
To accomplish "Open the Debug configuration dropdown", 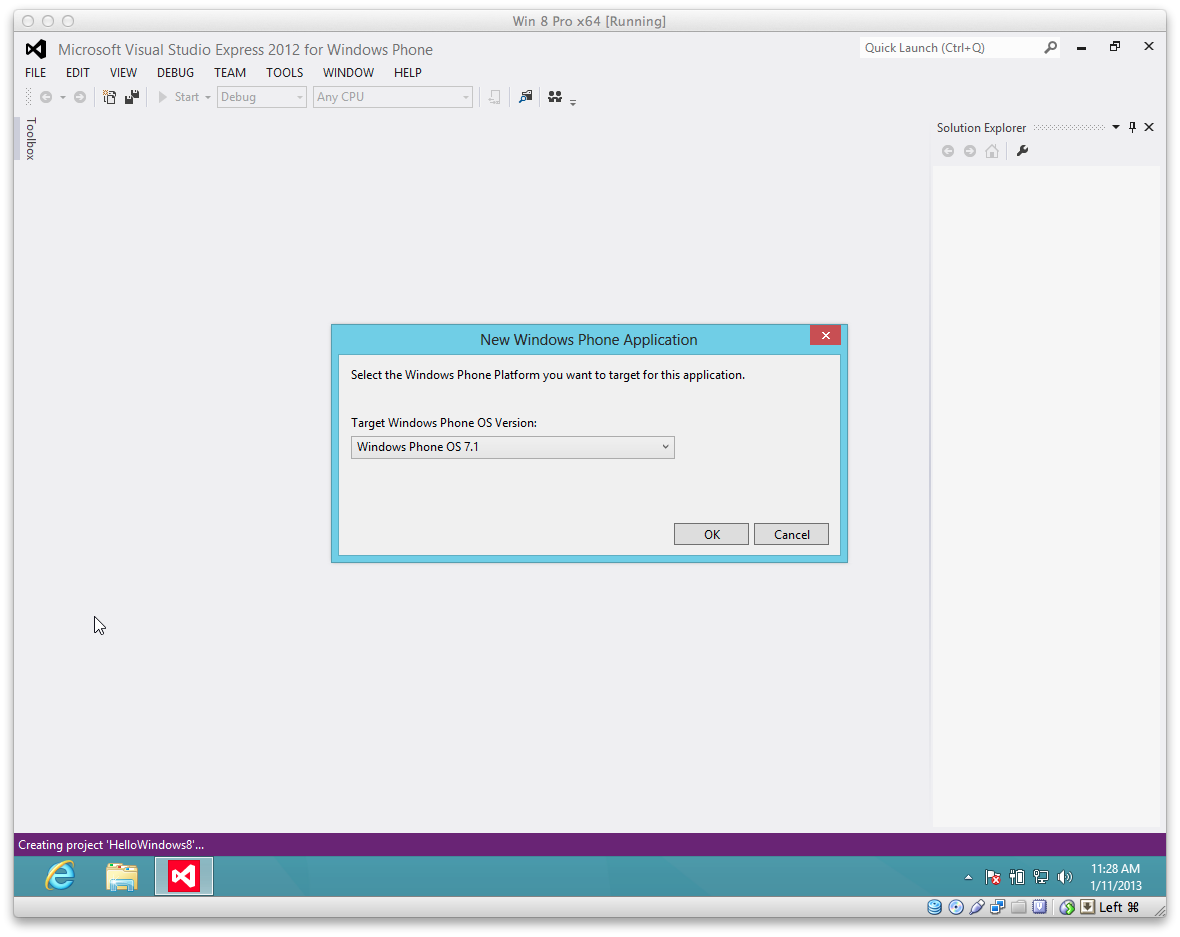I will click(261, 97).
